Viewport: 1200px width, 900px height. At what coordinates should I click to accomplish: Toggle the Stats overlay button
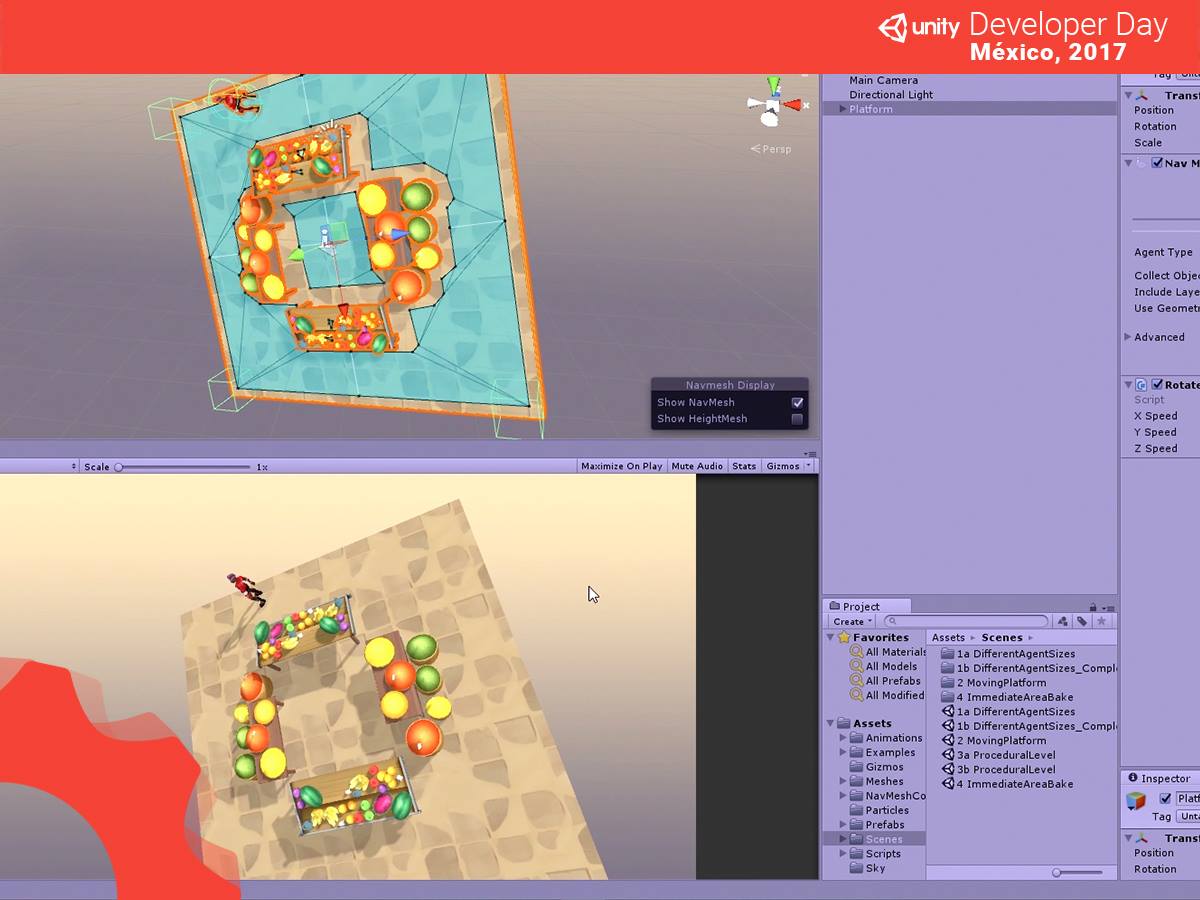pos(744,466)
